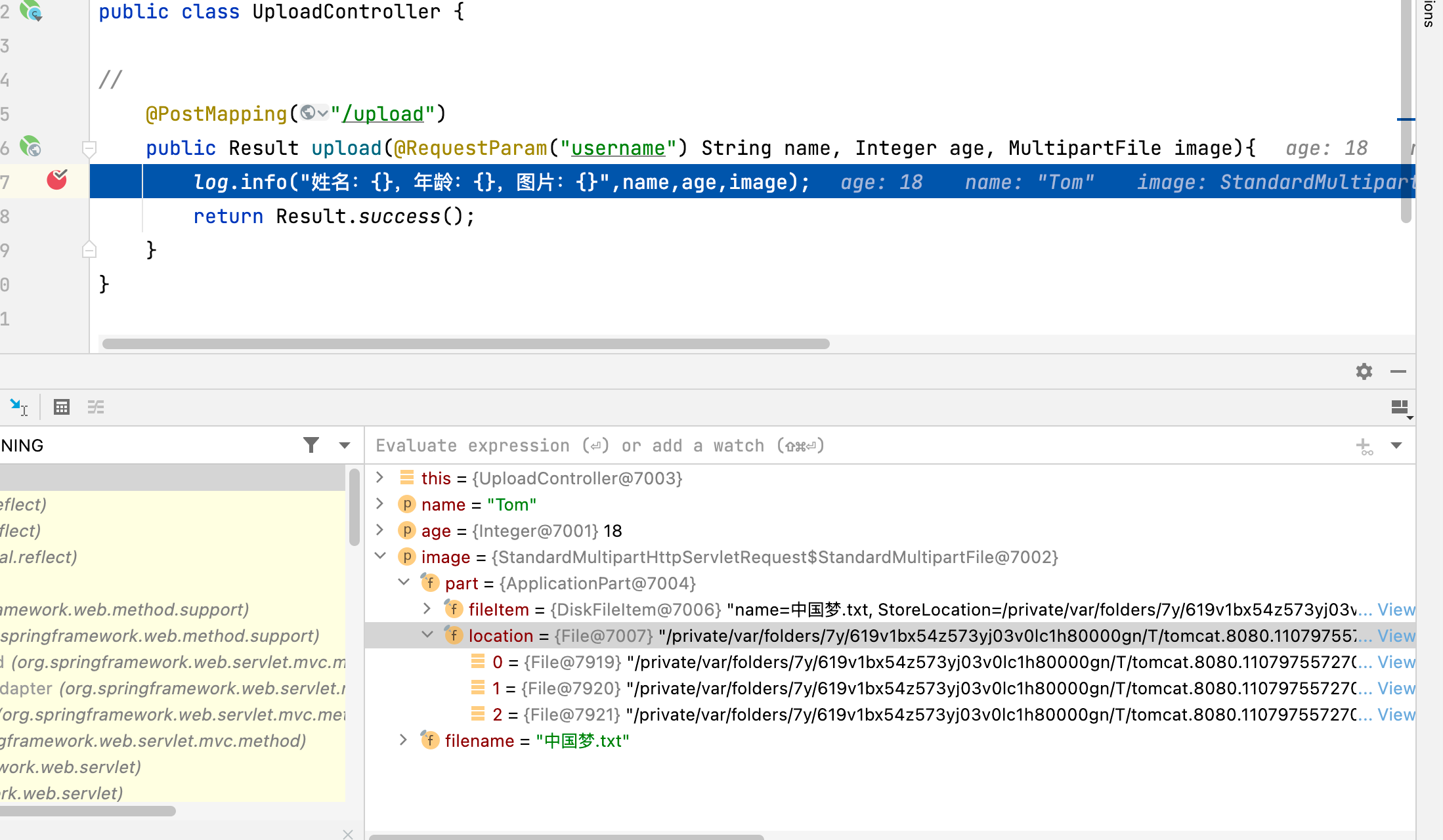Click the frames filter funnel icon

(x=311, y=446)
